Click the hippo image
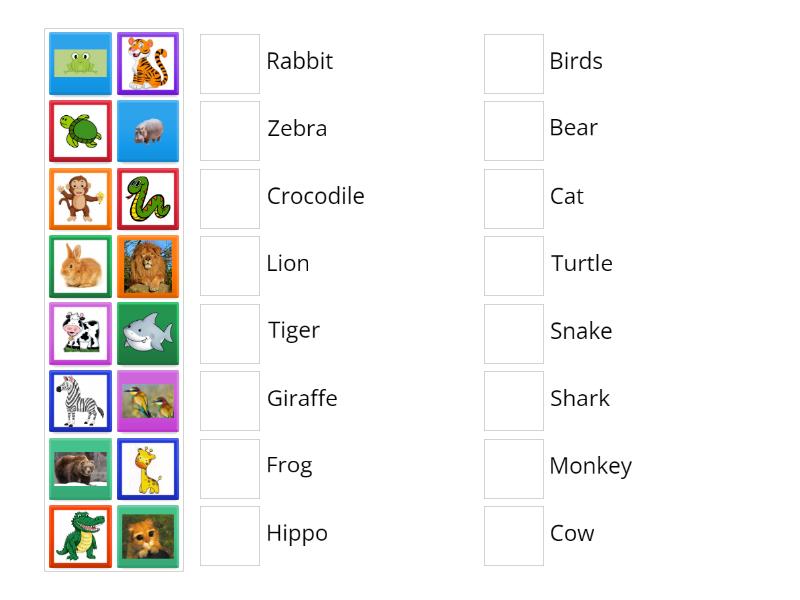 pos(148,130)
